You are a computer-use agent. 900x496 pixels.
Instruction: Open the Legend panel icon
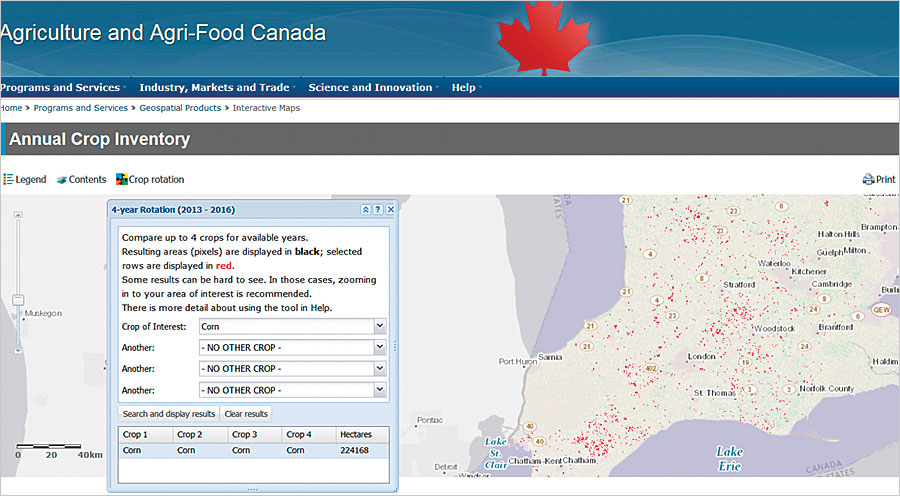tap(8, 180)
